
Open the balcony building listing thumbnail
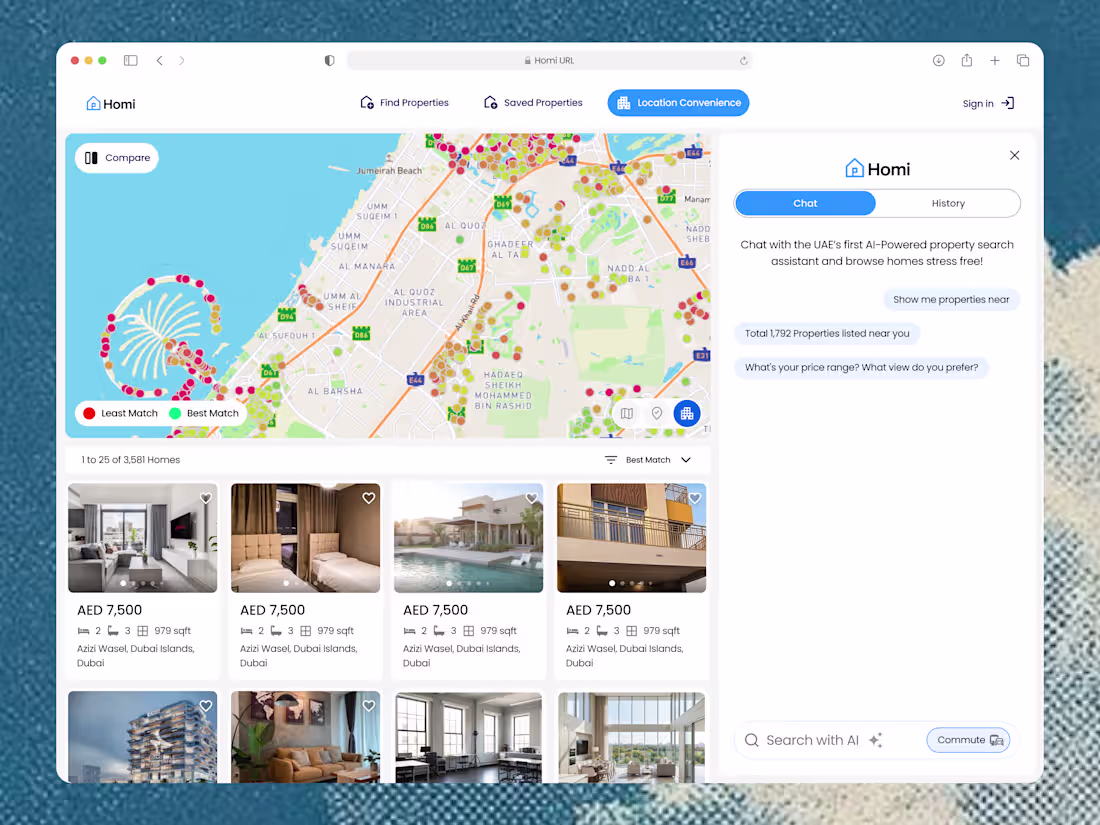pyautogui.click(x=631, y=537)
